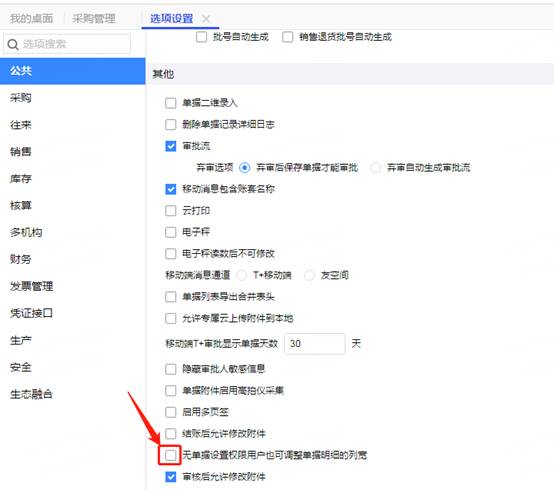554x490 pixels.
Task: Uncheck the 审批流 checkbox
Action: [x=171, y=146]
